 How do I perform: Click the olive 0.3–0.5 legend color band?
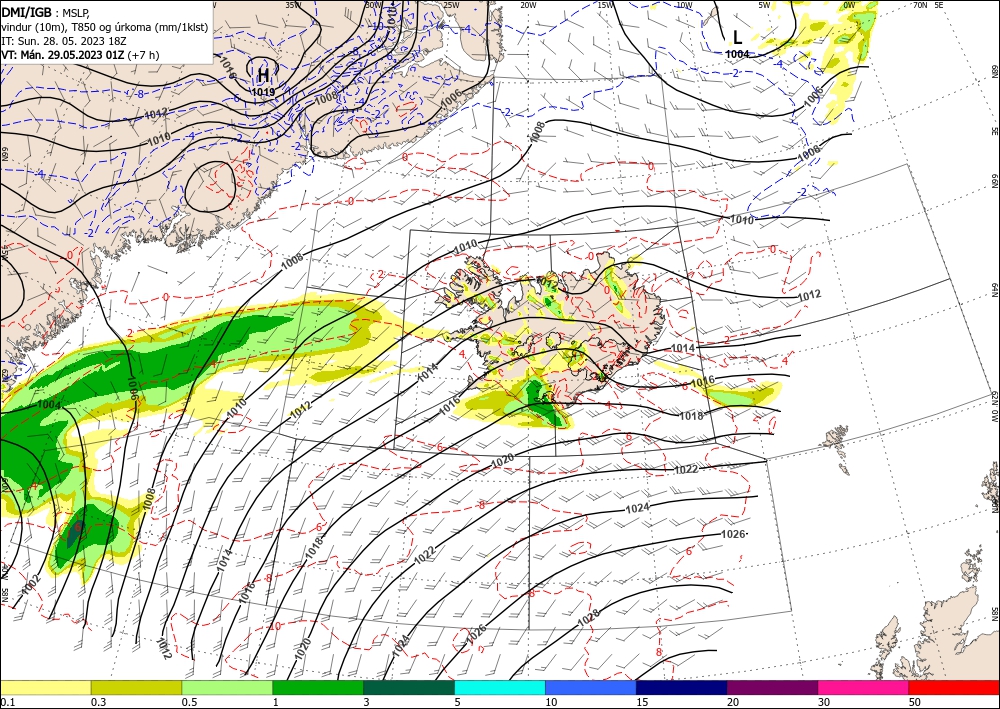tap(136, 687)
